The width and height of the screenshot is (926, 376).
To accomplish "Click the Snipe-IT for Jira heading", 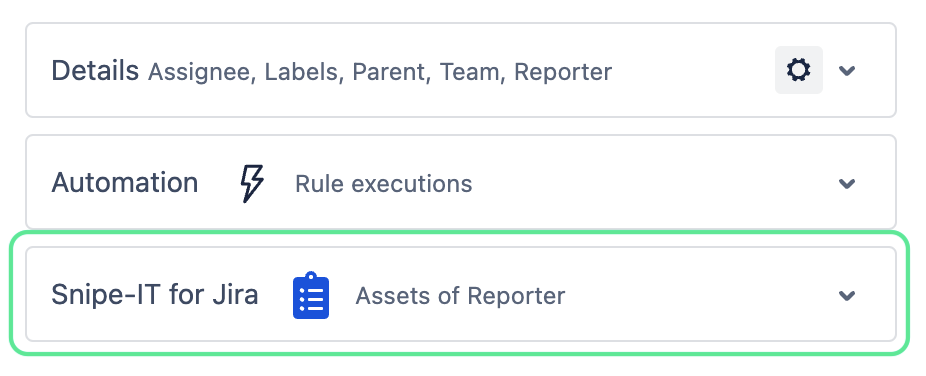I will 155,295.
